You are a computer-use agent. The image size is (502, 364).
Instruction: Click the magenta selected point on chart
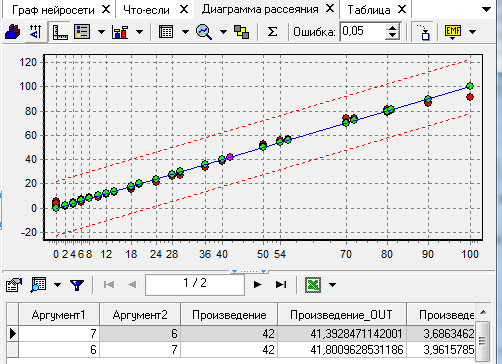(230, 157)
